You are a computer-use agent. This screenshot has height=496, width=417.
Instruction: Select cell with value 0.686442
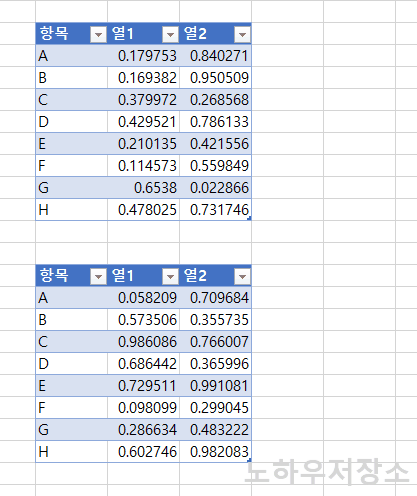(144, 364)
